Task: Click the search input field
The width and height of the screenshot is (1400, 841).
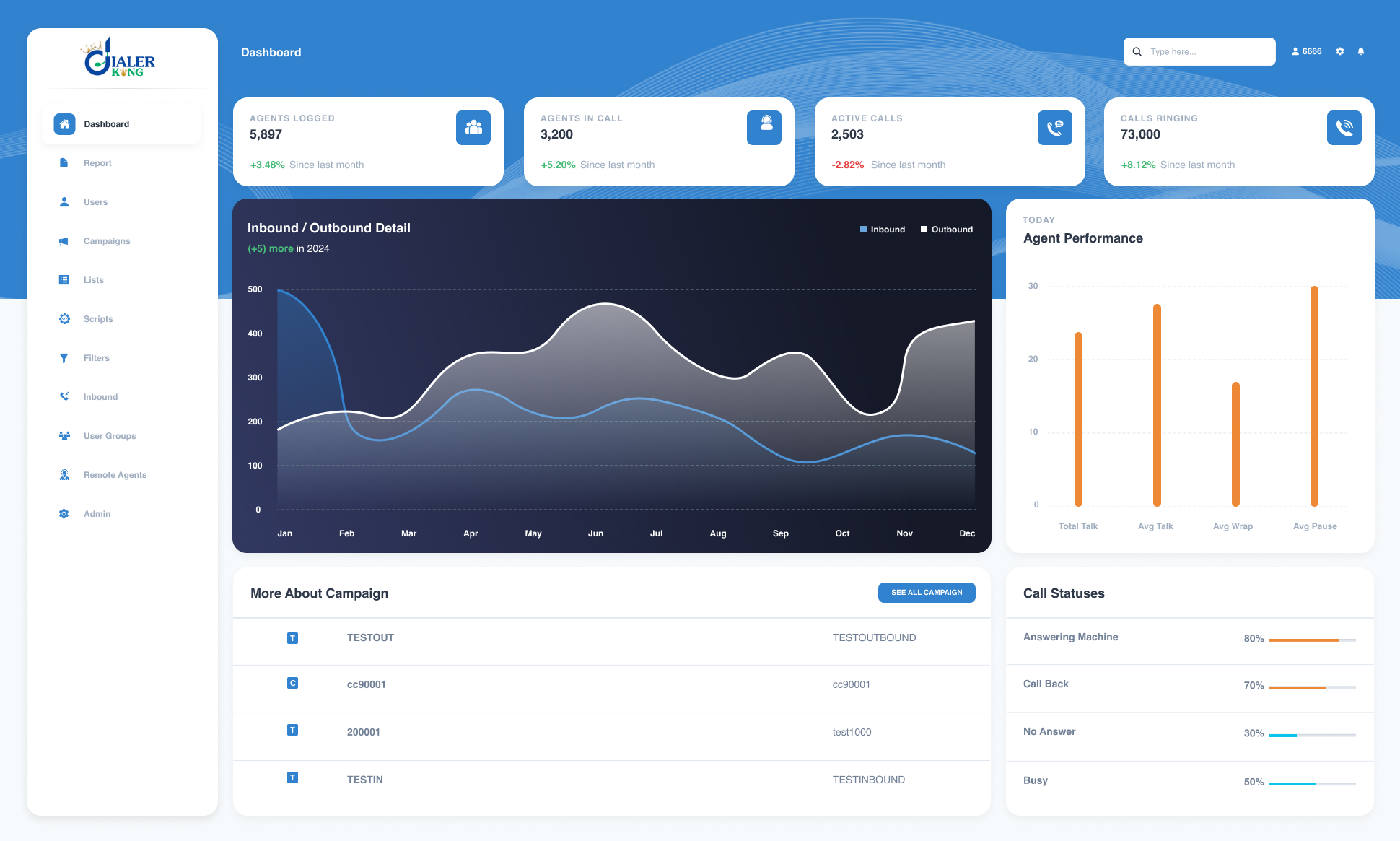Action: (1199, 51)
